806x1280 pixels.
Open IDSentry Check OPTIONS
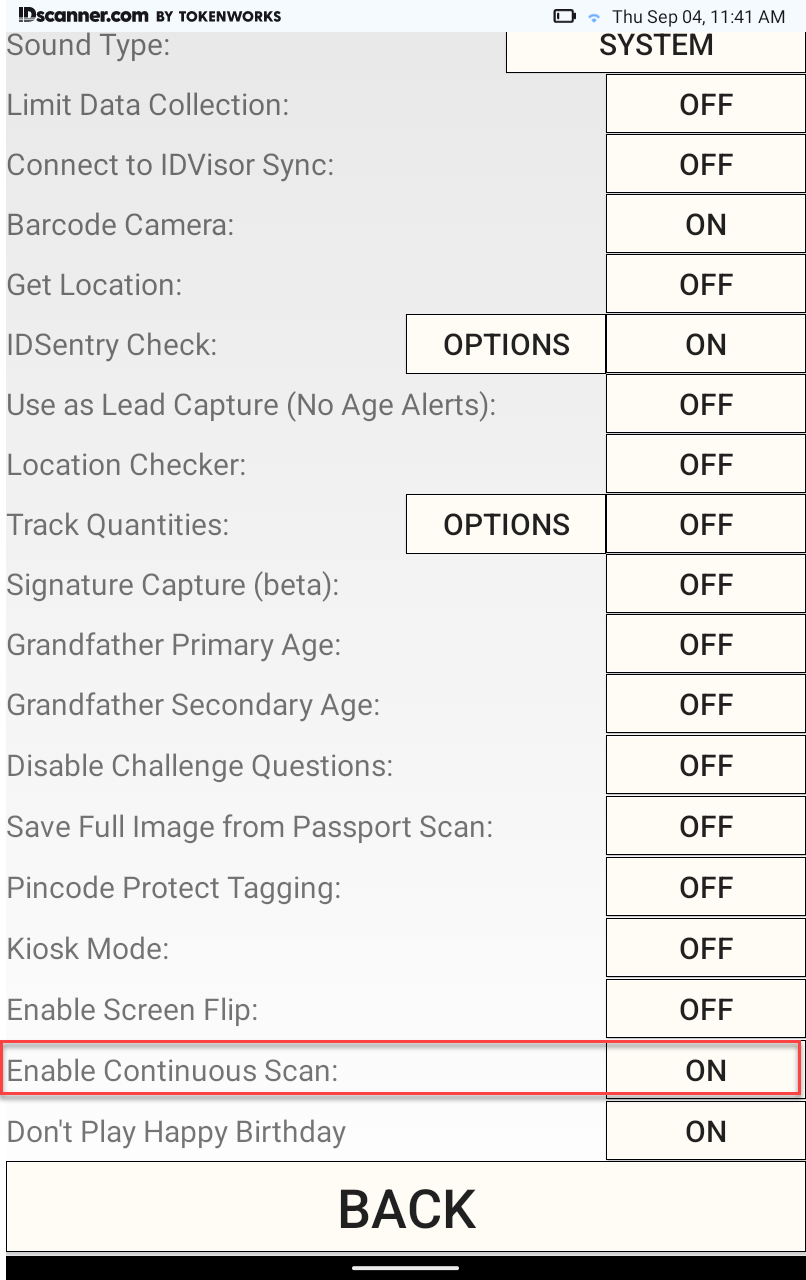[x=506, y=344]
